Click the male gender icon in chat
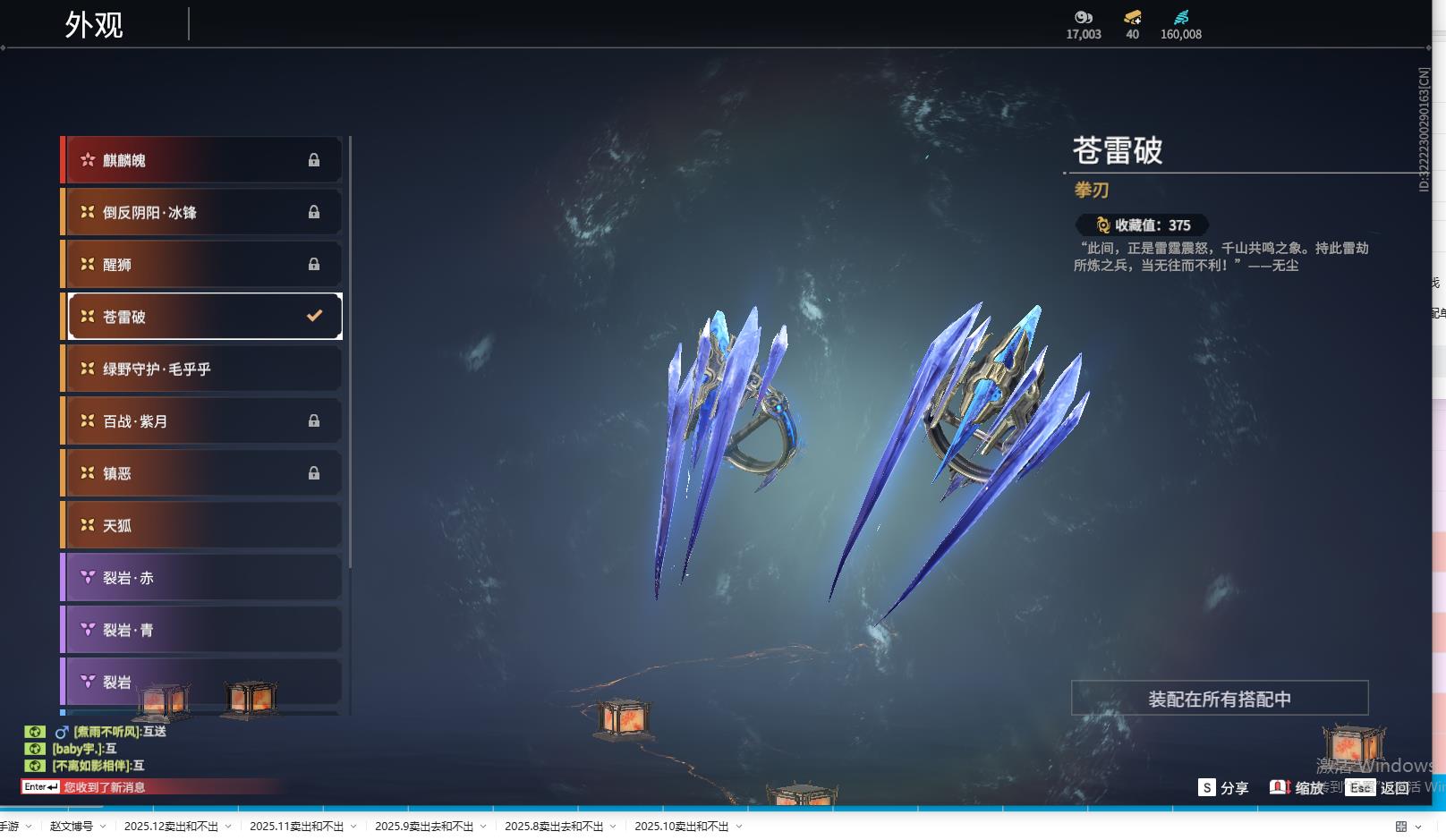1446x840 pixels. [x=62, y=732]
